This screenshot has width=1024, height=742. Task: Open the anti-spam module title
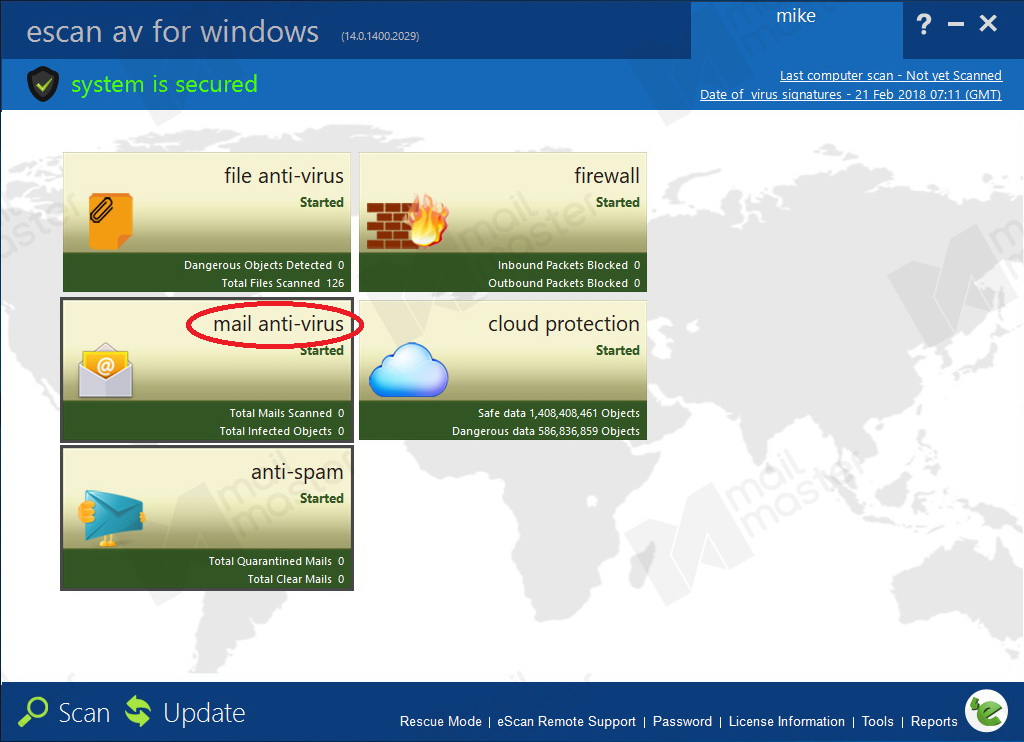[297, 472]
